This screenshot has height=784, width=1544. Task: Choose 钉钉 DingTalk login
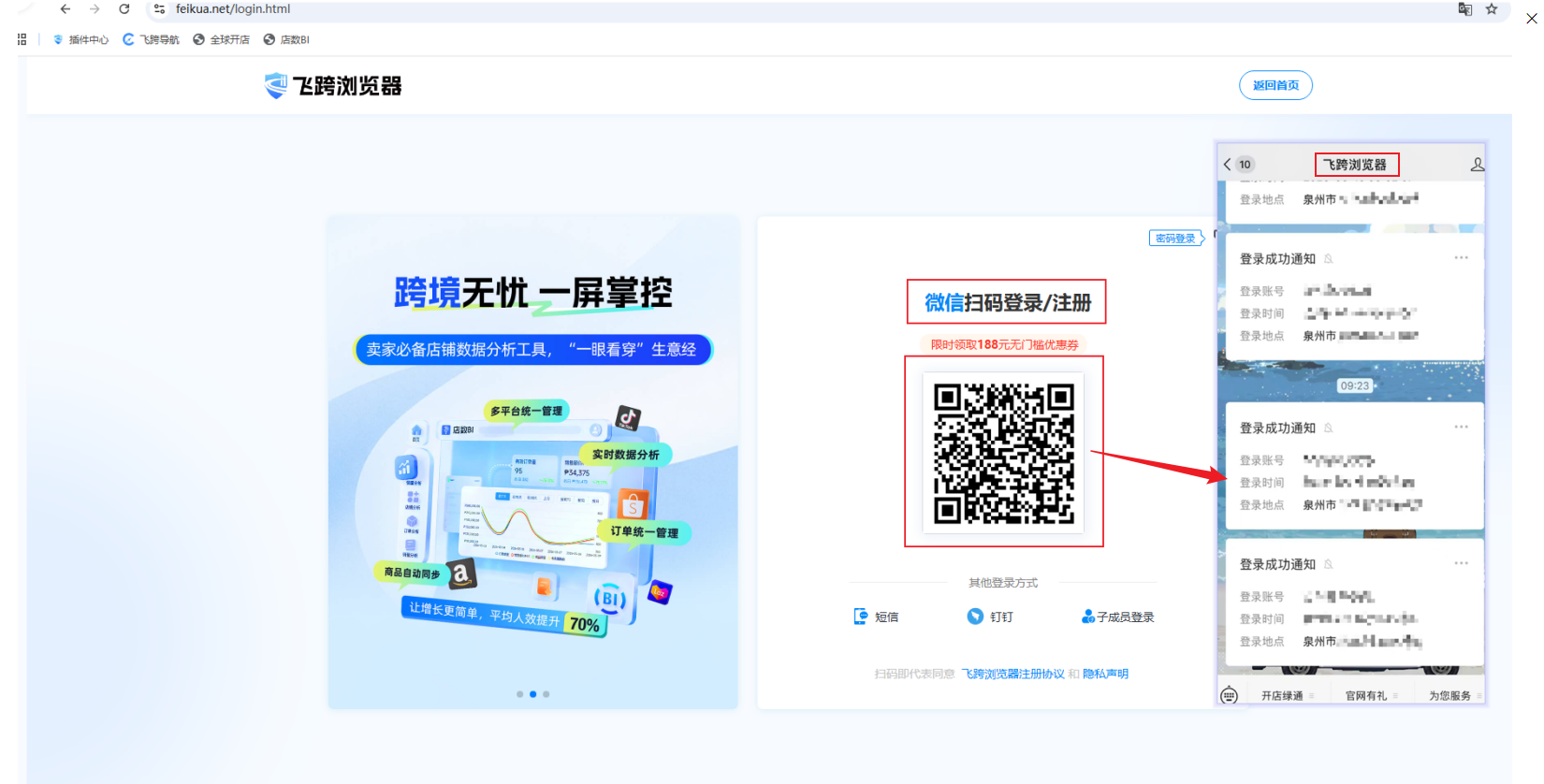click(x=990, y=617)
